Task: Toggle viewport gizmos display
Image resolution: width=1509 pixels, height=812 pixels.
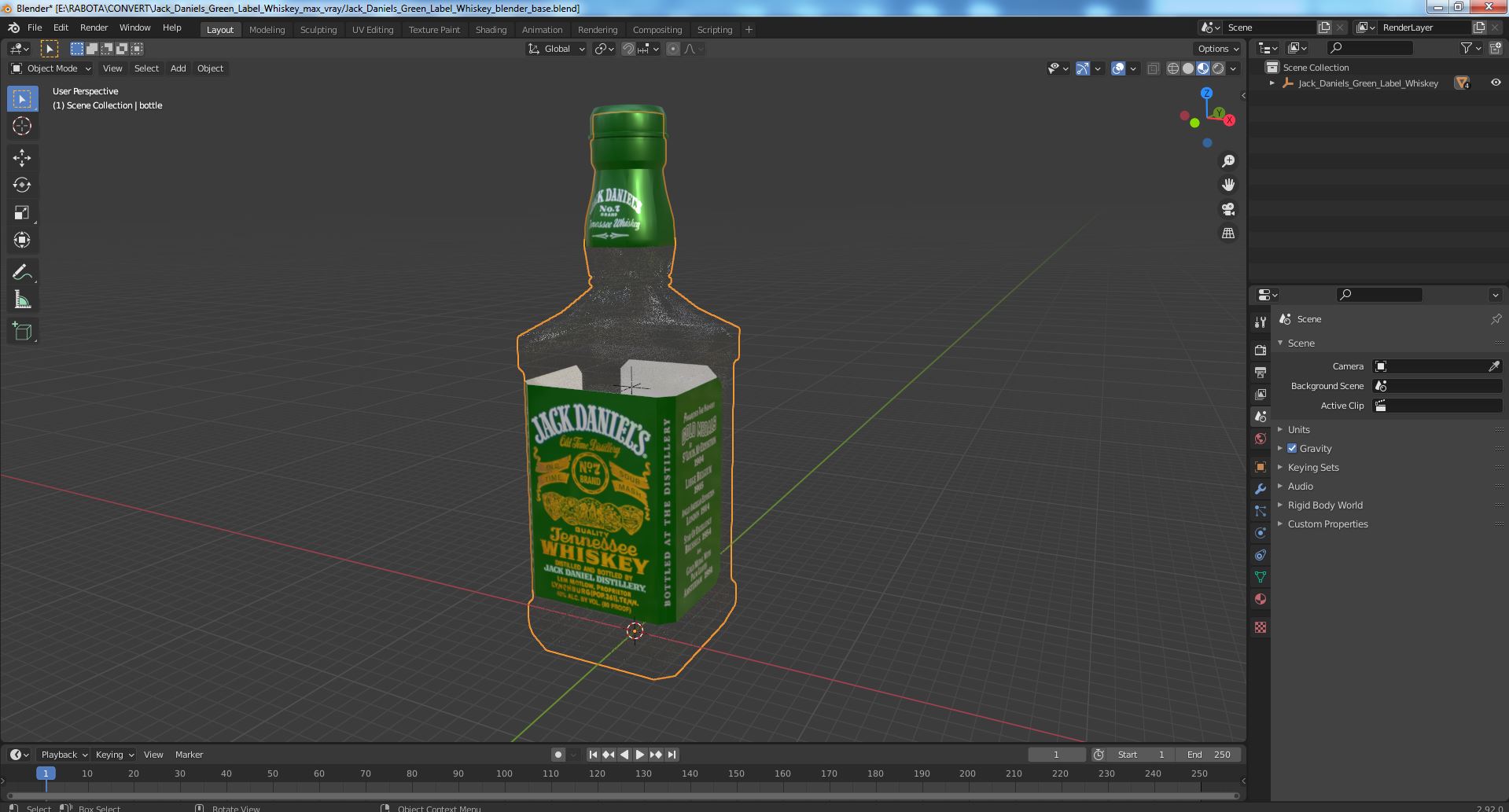Action: click(x=1083, y=68)
